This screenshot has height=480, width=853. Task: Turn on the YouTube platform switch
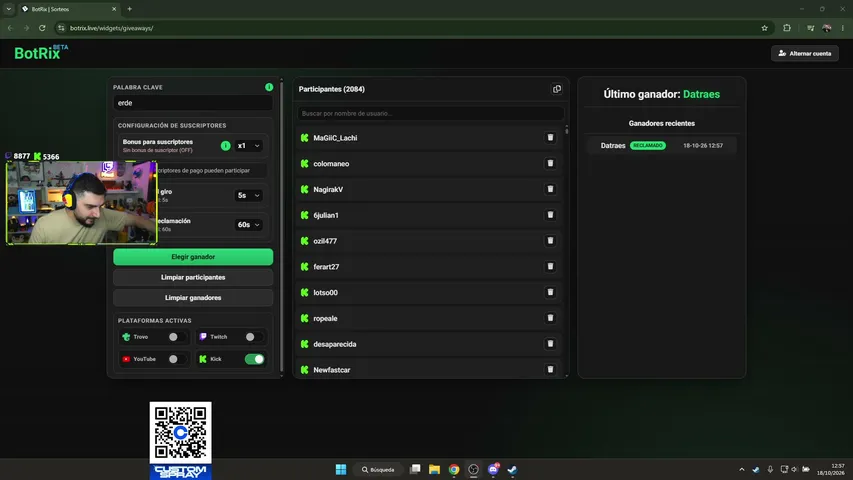point(177,359)
